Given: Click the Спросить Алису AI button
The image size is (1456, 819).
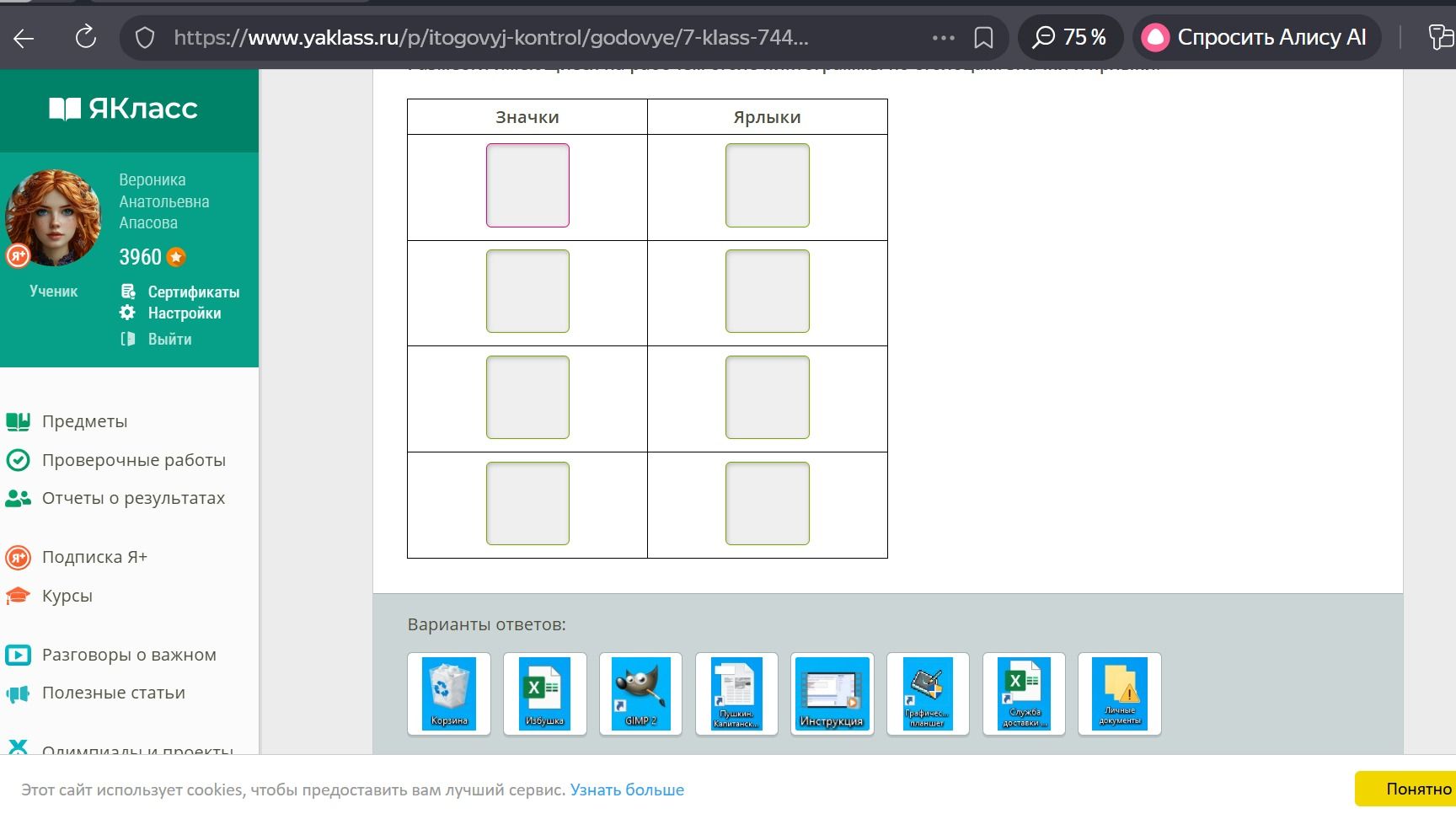Looking at the screenshot, I should click(x=1256, y=37).
